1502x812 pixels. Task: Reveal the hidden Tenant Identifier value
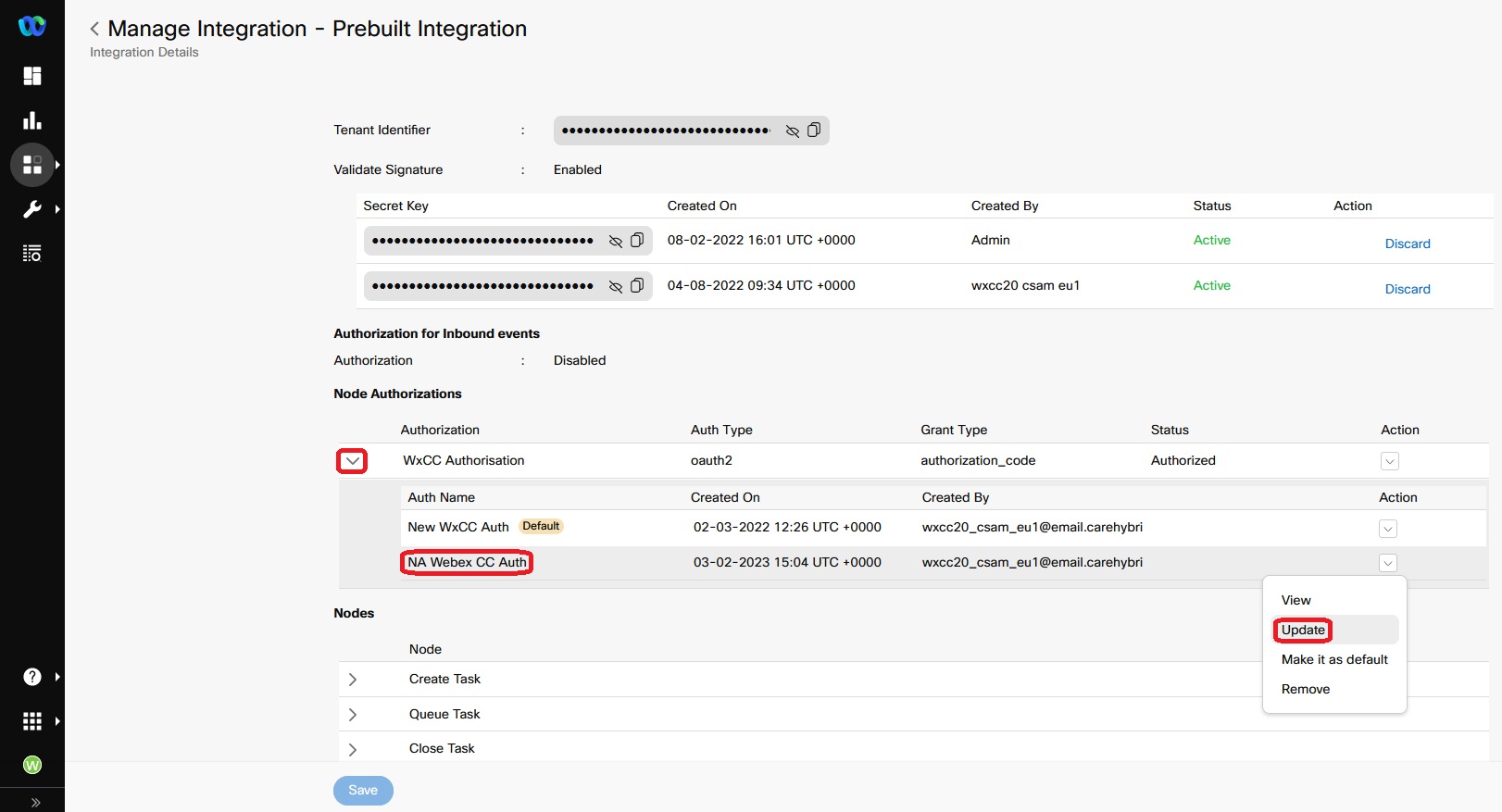pos(793,131)
